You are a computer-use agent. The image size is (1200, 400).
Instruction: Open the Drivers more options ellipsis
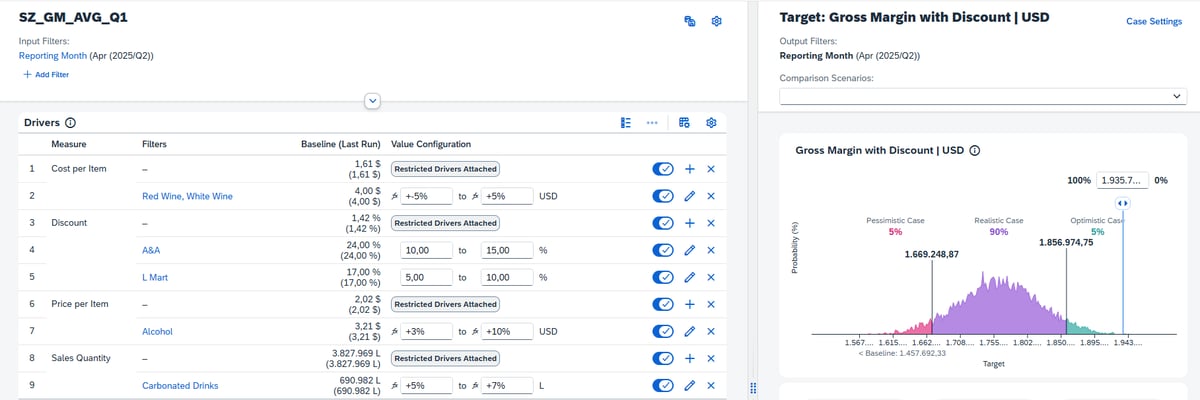[652, 123]
